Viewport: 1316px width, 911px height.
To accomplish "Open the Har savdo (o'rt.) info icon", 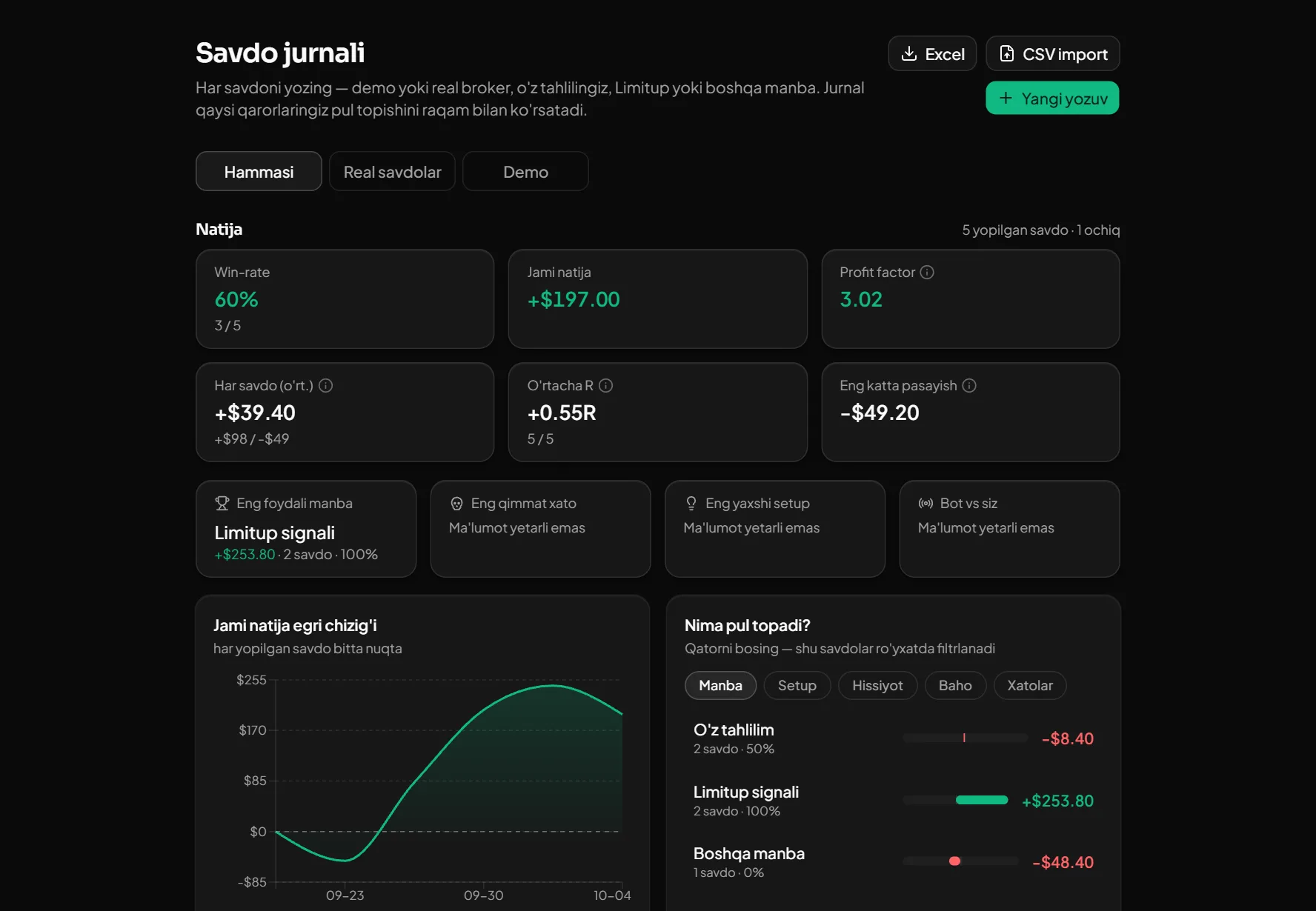I will [325, 385].
